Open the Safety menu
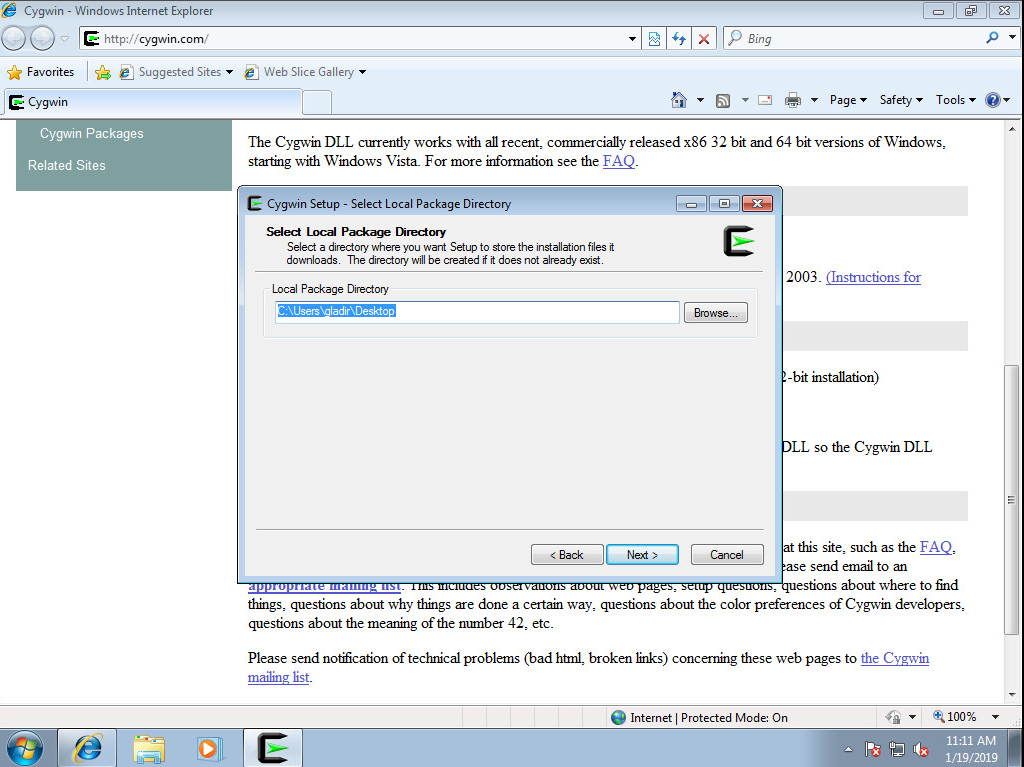Viewport: 1024px width, 767px height. (901, 100)
